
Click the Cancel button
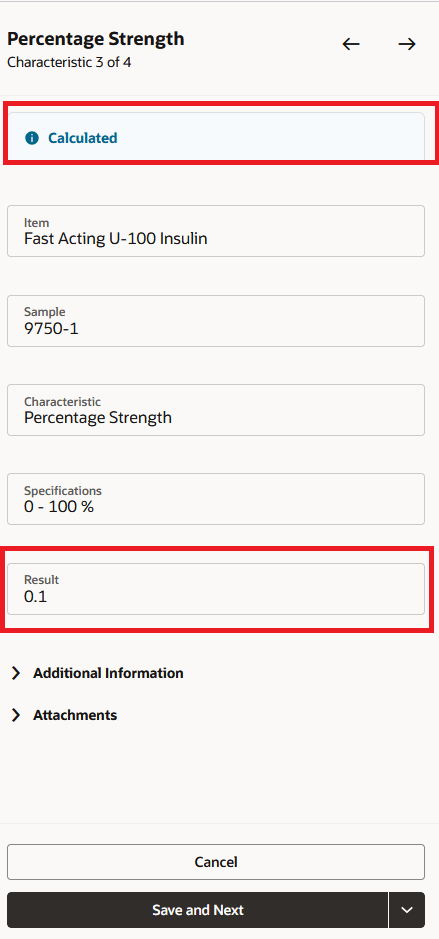pyautogui.click(x=216, y=862)
